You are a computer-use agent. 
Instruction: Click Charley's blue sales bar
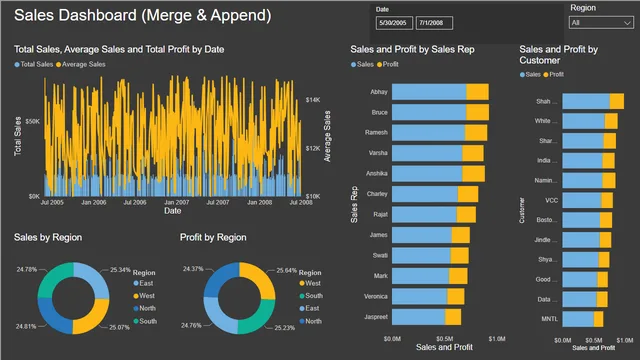(x=424, y=194)
